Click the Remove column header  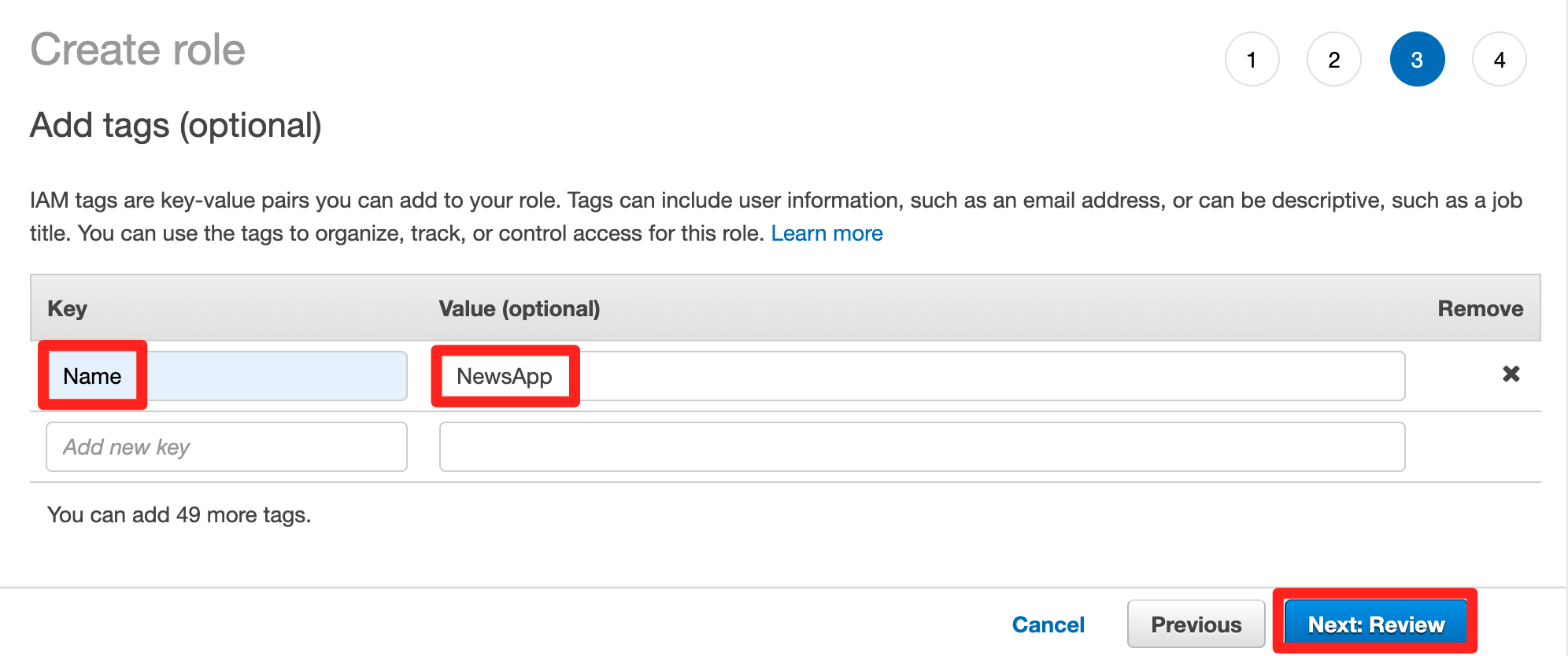click(1480, 308)
